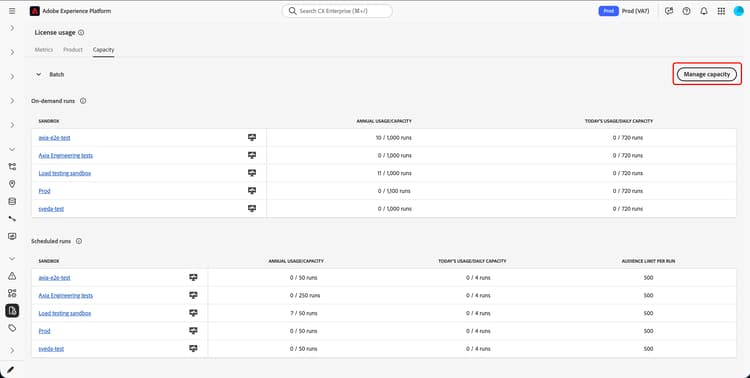Switch to the Metrics tab
750x378 pixels.
pos(44,50)
